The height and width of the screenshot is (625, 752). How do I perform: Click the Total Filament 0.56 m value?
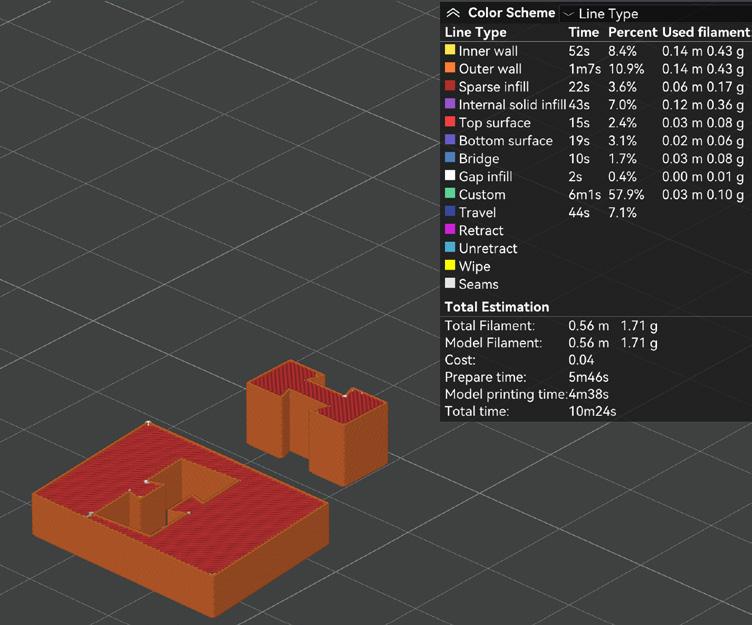(x=588, y=326)
